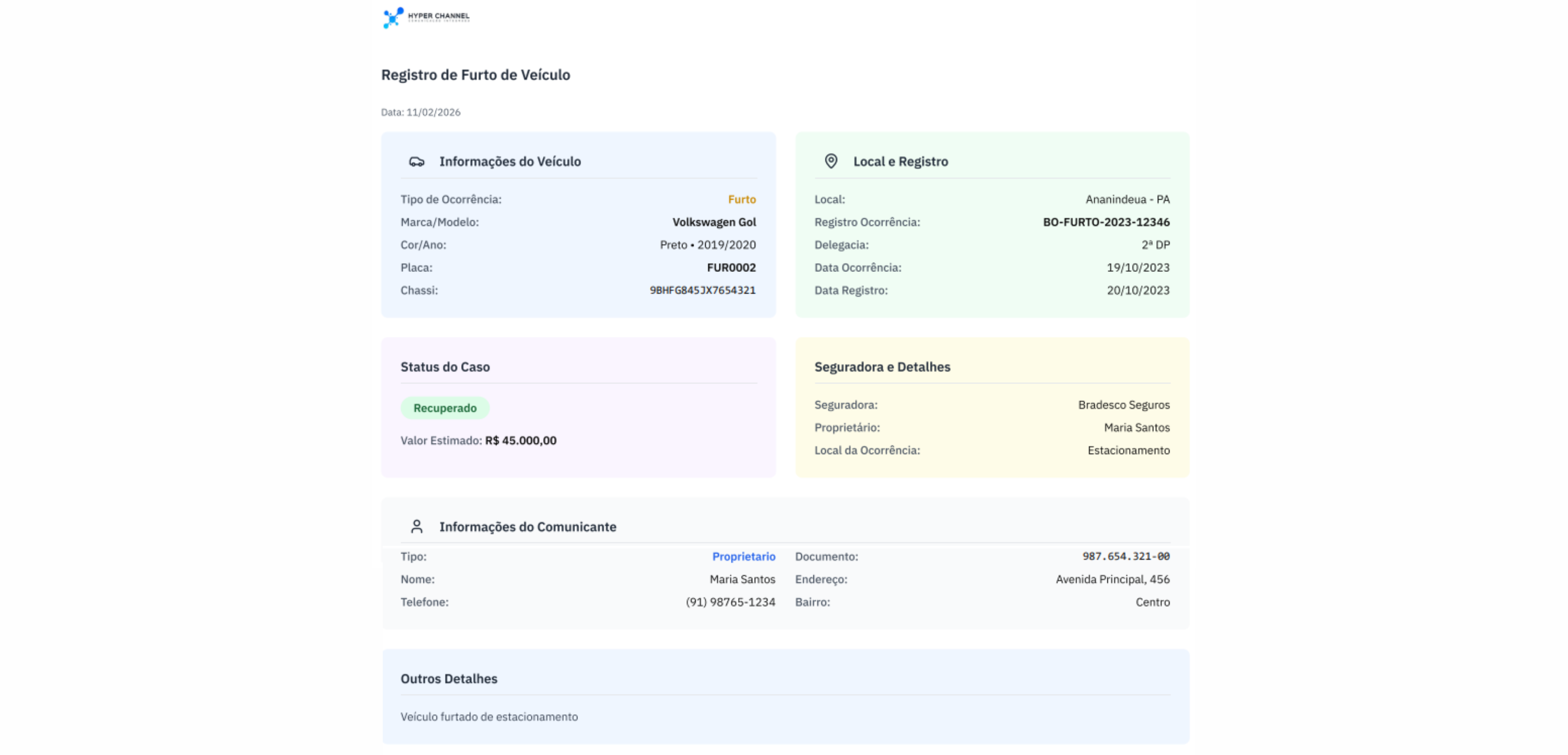1568x755 pixels.
Task: Click the Marca/Modelo label
Action: 439,222
